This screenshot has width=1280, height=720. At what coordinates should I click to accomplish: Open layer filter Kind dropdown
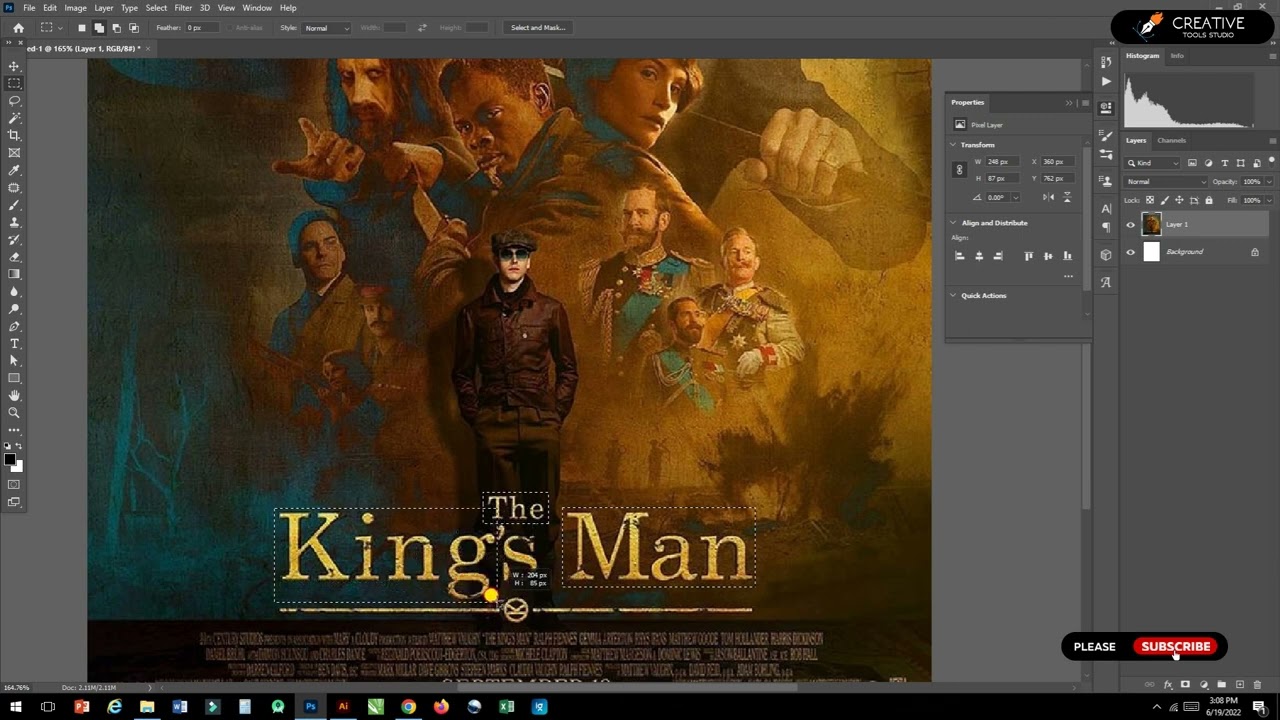1153,163
